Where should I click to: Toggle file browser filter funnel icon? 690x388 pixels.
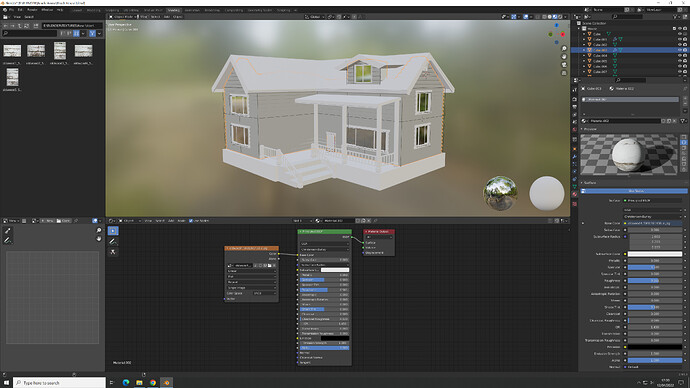click(92, 33)
